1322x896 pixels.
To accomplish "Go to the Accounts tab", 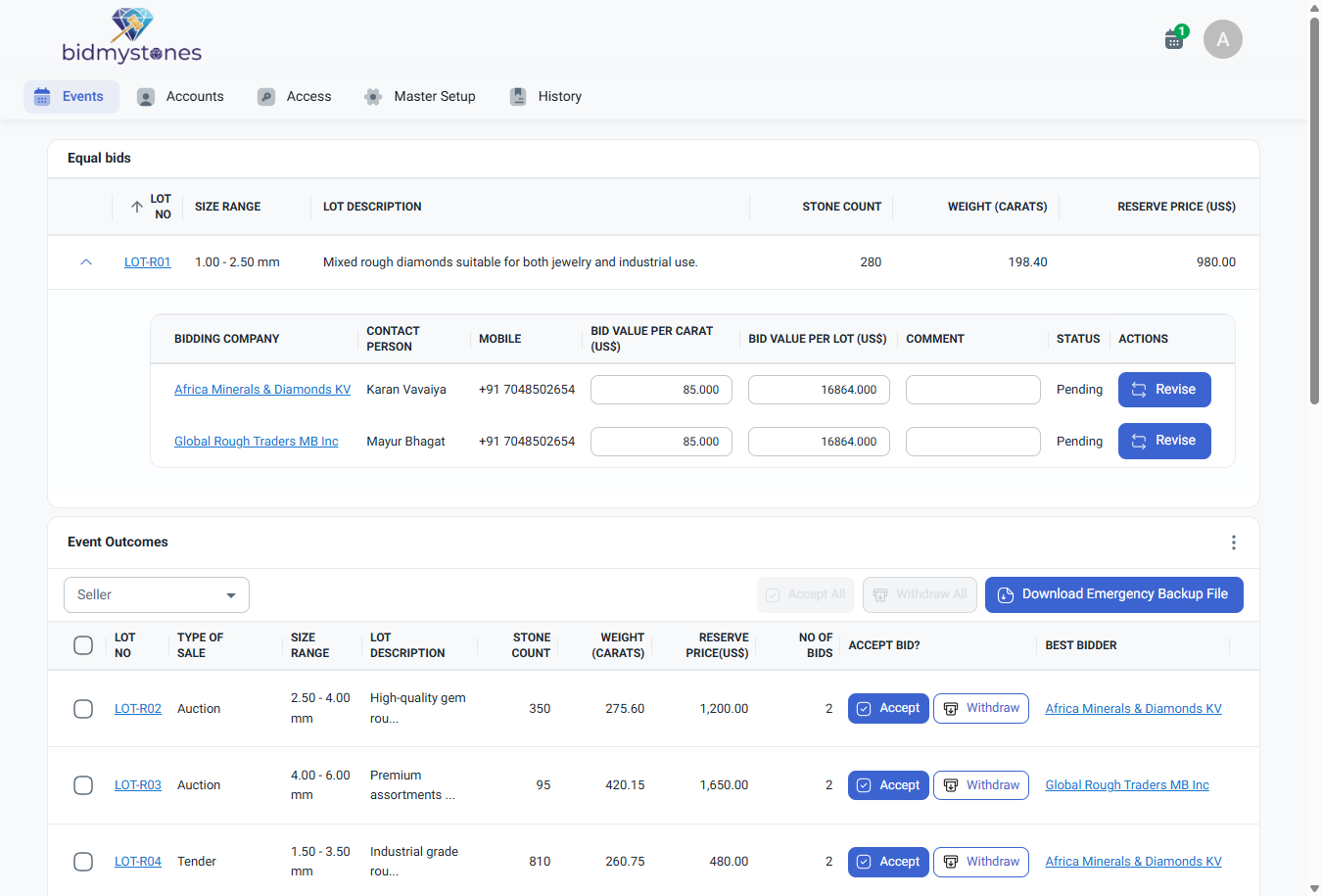I will [x=181, y=97].
